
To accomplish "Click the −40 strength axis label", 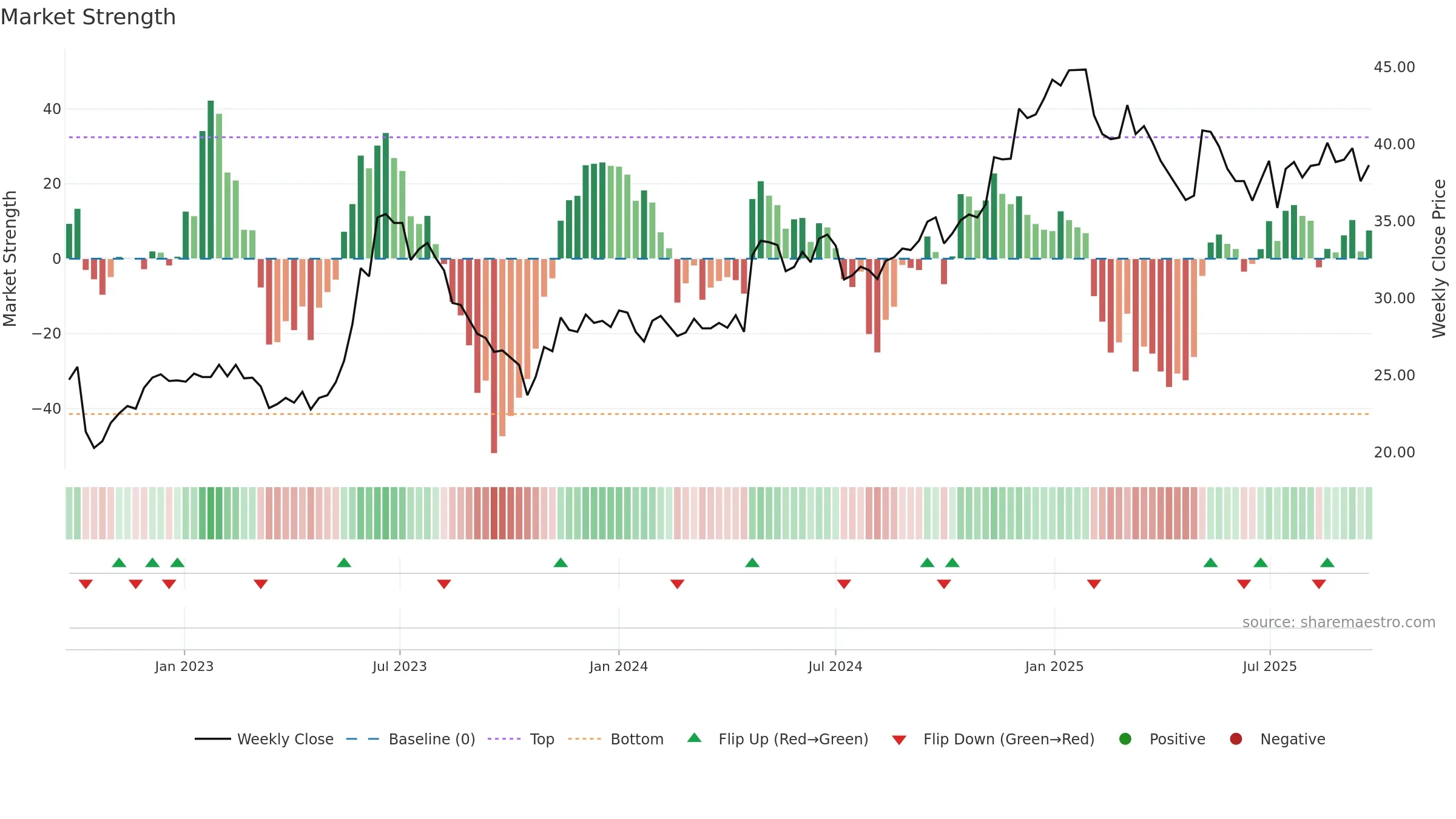I will pos(47,409).
